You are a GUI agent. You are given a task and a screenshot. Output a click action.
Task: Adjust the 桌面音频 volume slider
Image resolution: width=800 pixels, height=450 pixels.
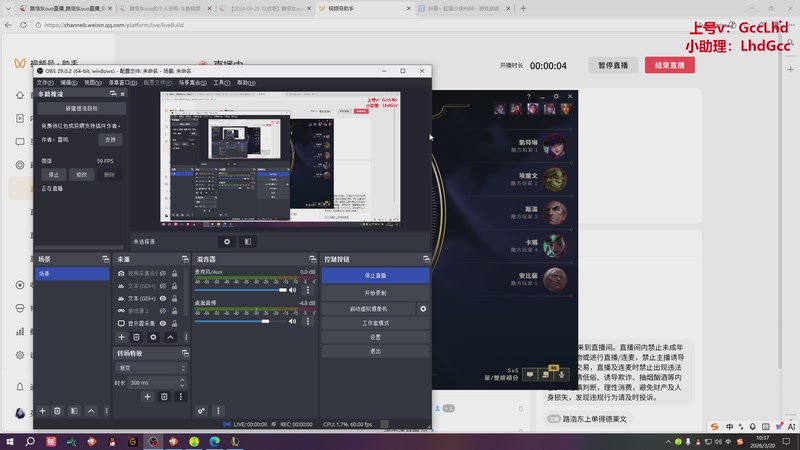pyautogui.click(x=240, y=321)
